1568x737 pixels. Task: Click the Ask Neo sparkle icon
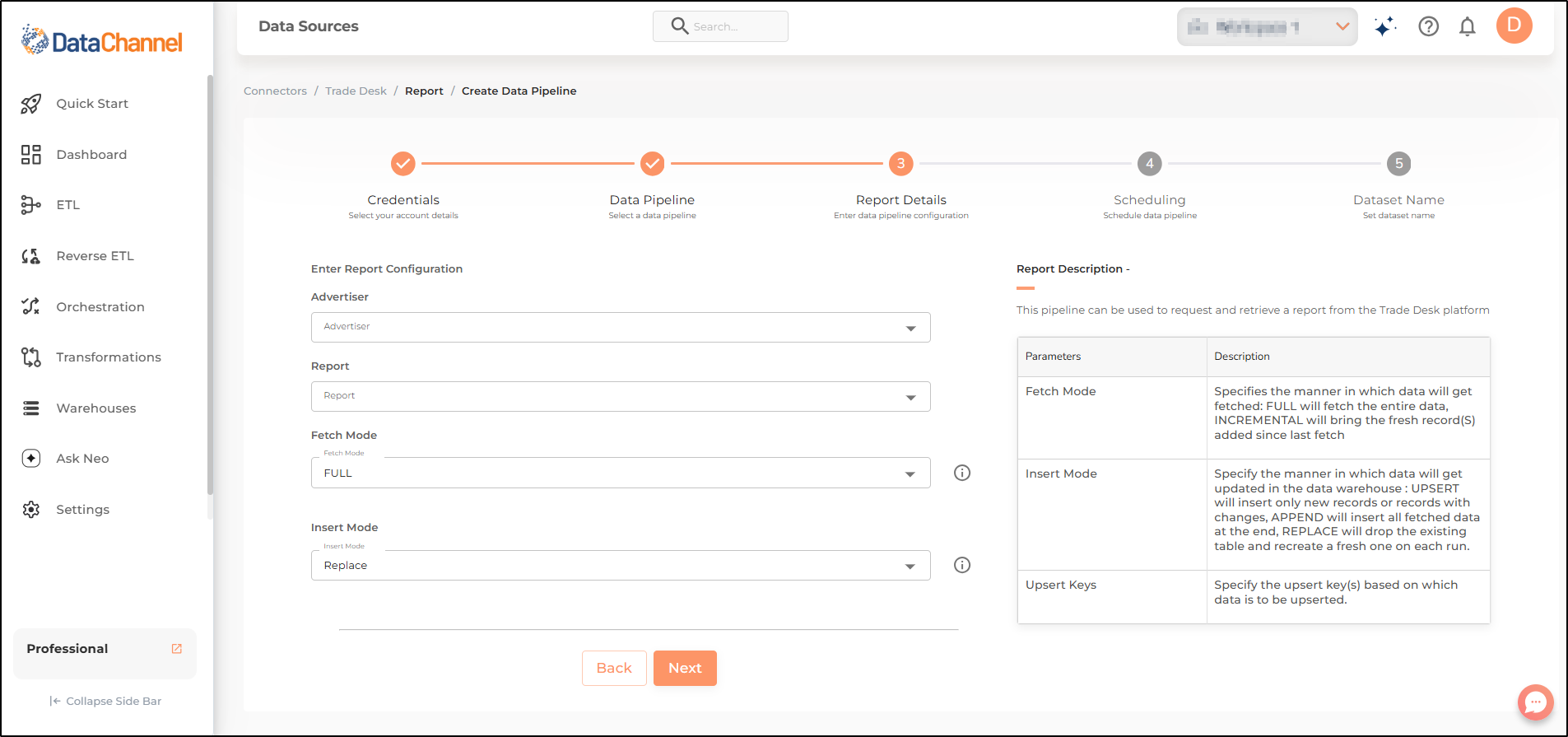point(31,459)
